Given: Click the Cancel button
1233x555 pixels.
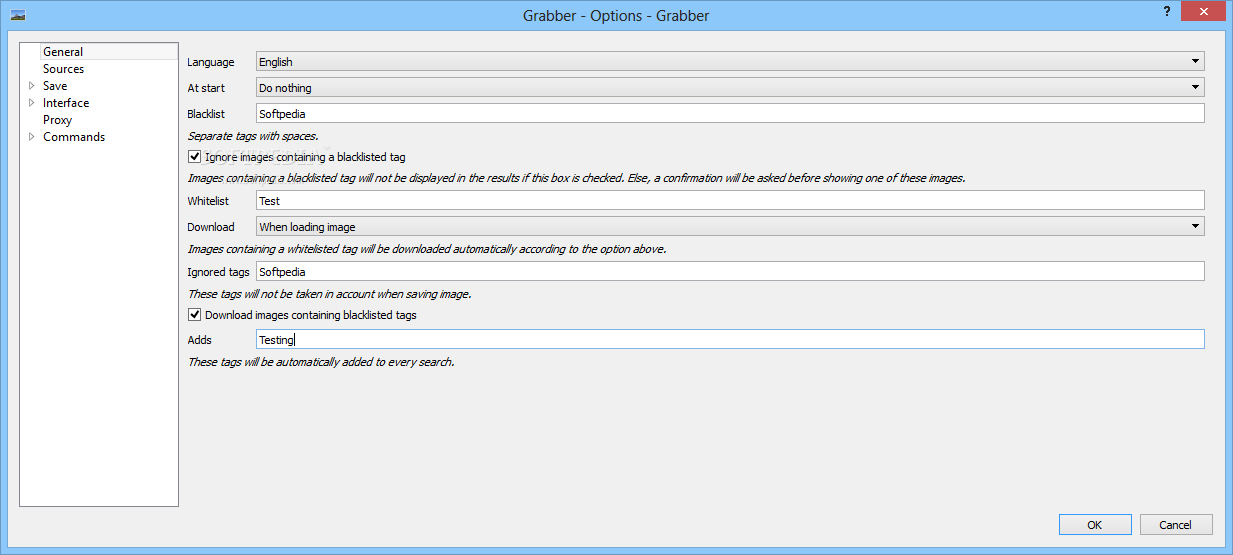Looking at the screenshot, I should [1176, 525].
